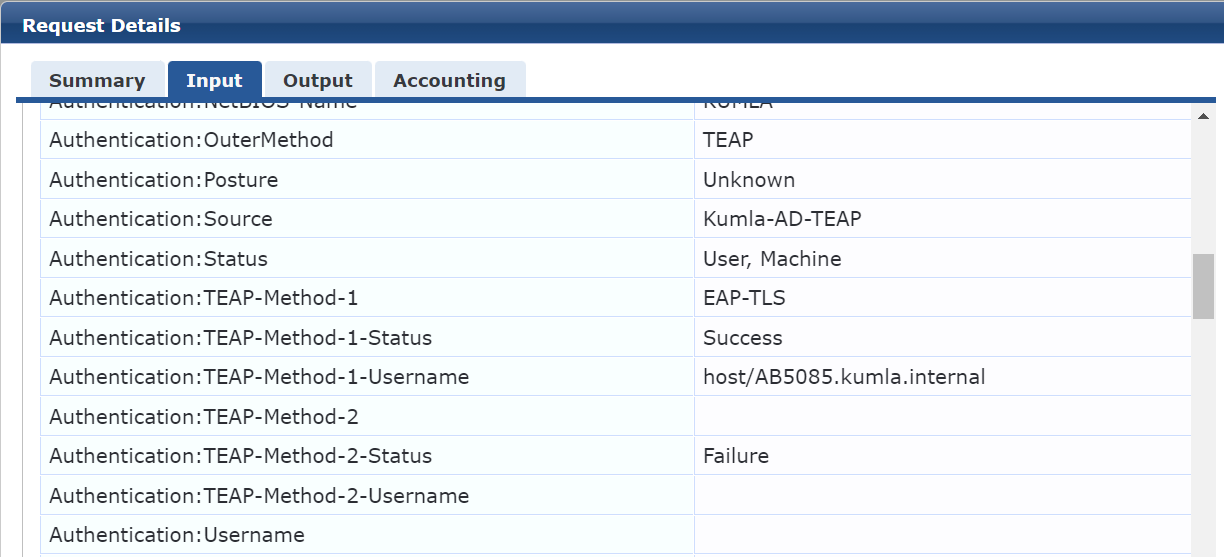Click the Authentication:TEAP-Method-1-Status label

point(241,338)
